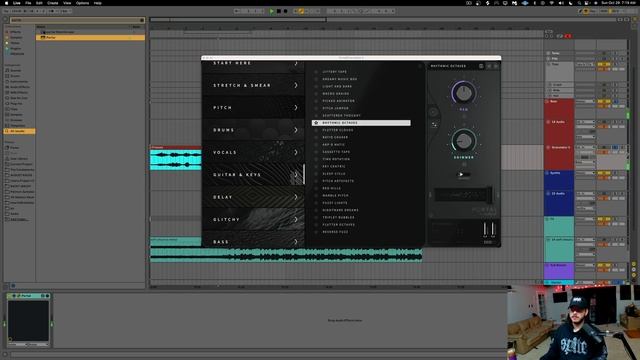640x360 pixels.
Task: Open the Create menu
Action: click(53, 3)
